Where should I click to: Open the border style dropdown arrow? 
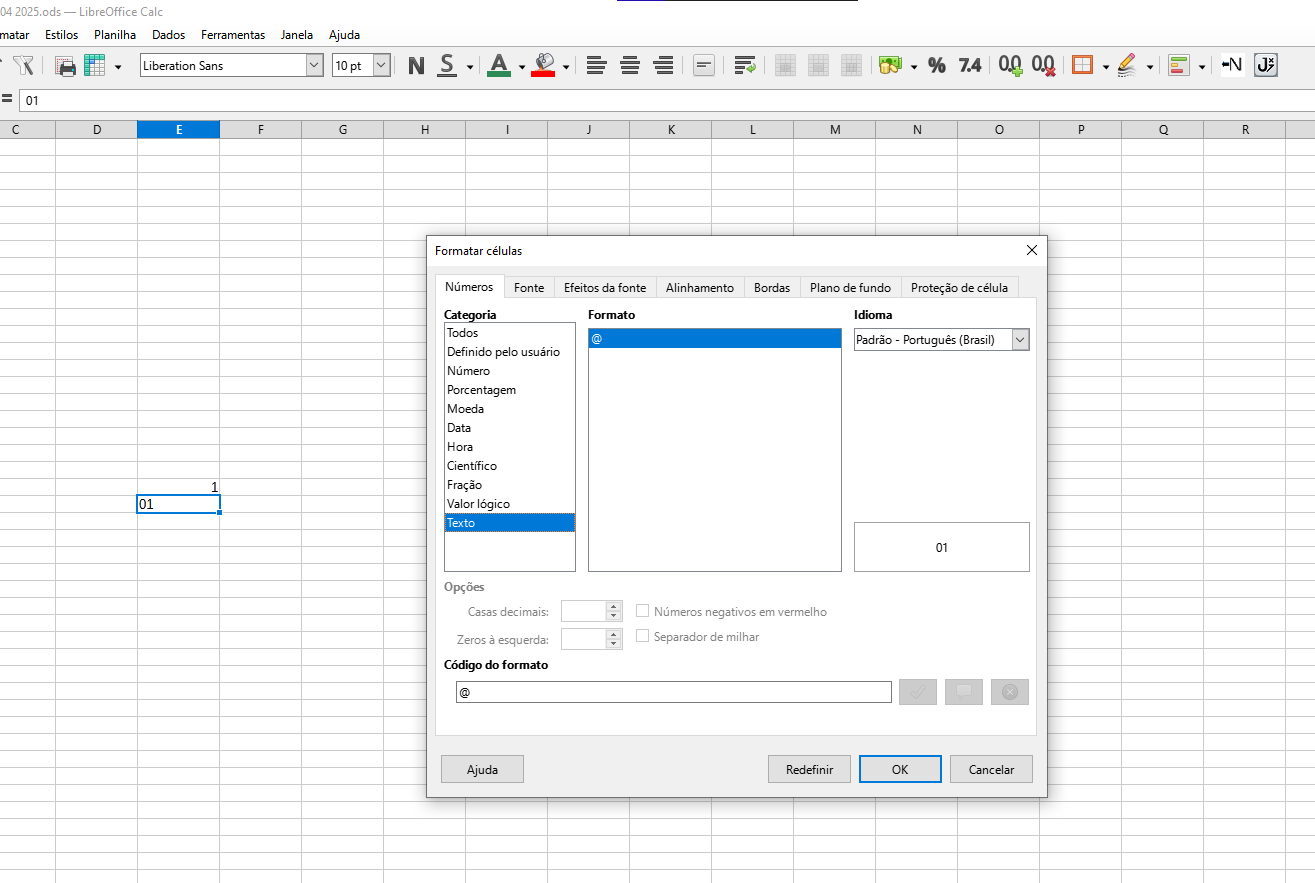[1150, 67]
